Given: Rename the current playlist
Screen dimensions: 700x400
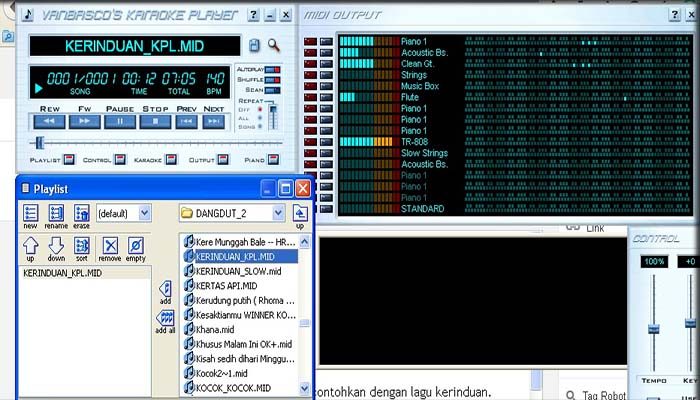Looking at the screenshot, I should (x=56, y=217).
